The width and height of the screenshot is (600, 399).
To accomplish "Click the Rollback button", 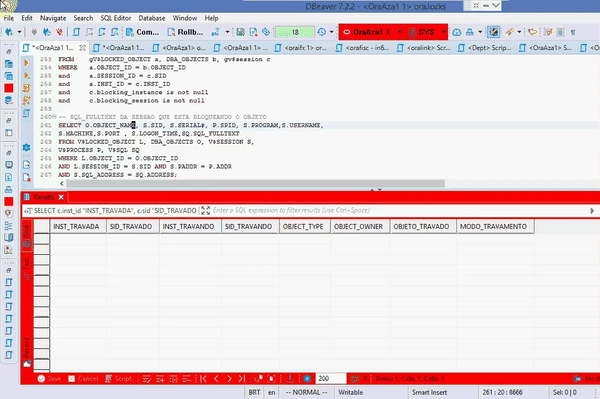I will click(x=185, y=32).
